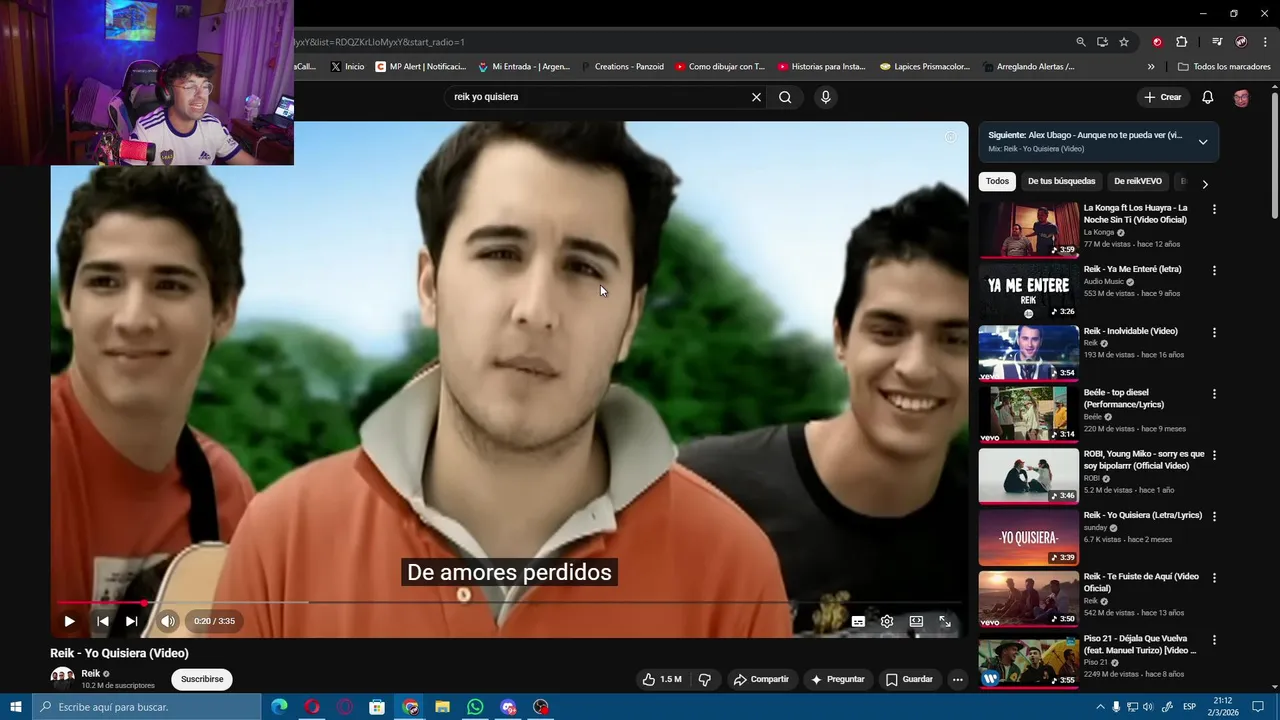Image resolution: width=1280 pixels, height=720 pixels.
Task: Click the YouTube search magnifier button
Action: pyautogui.click(x=785, y=97)
